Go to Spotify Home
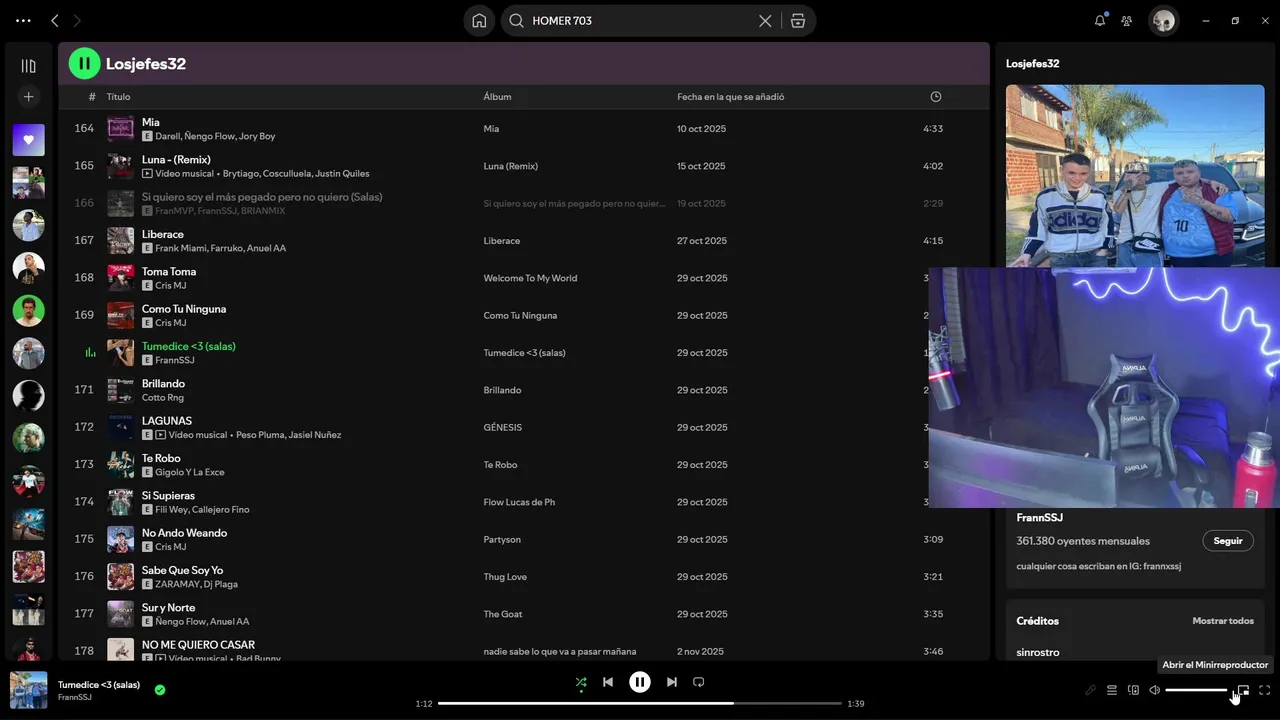 479,20
